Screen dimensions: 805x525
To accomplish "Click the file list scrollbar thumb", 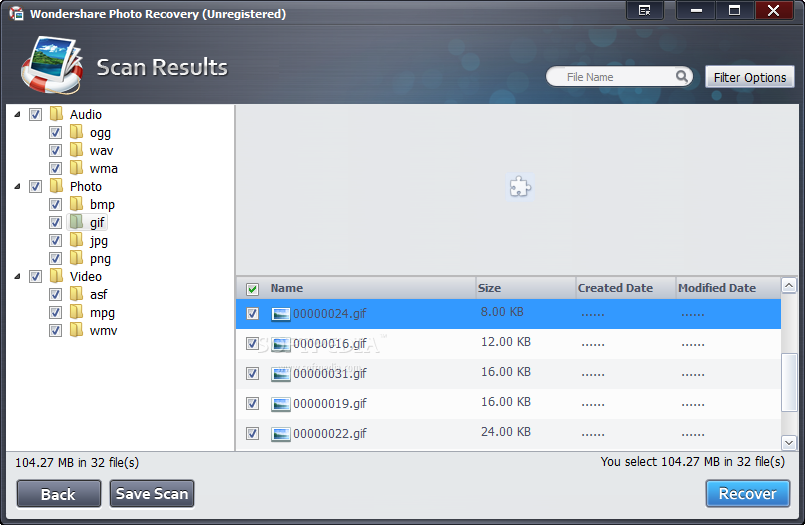I will tap(789, 382).
